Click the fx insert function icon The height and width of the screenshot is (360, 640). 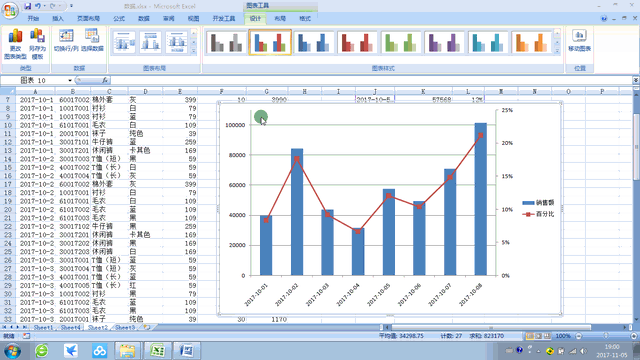(105, 80)
